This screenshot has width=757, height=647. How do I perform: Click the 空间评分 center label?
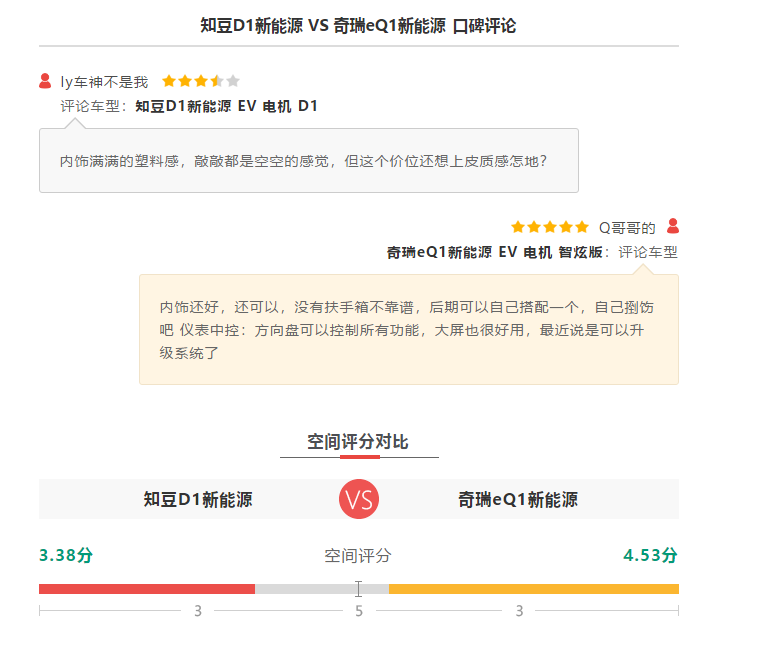[x=358, y=556]
